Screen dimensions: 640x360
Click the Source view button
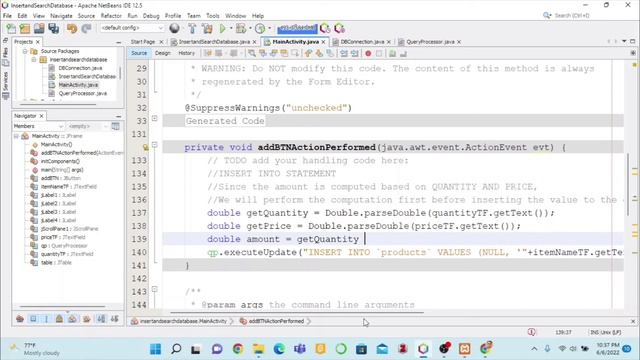click(139, 53)
